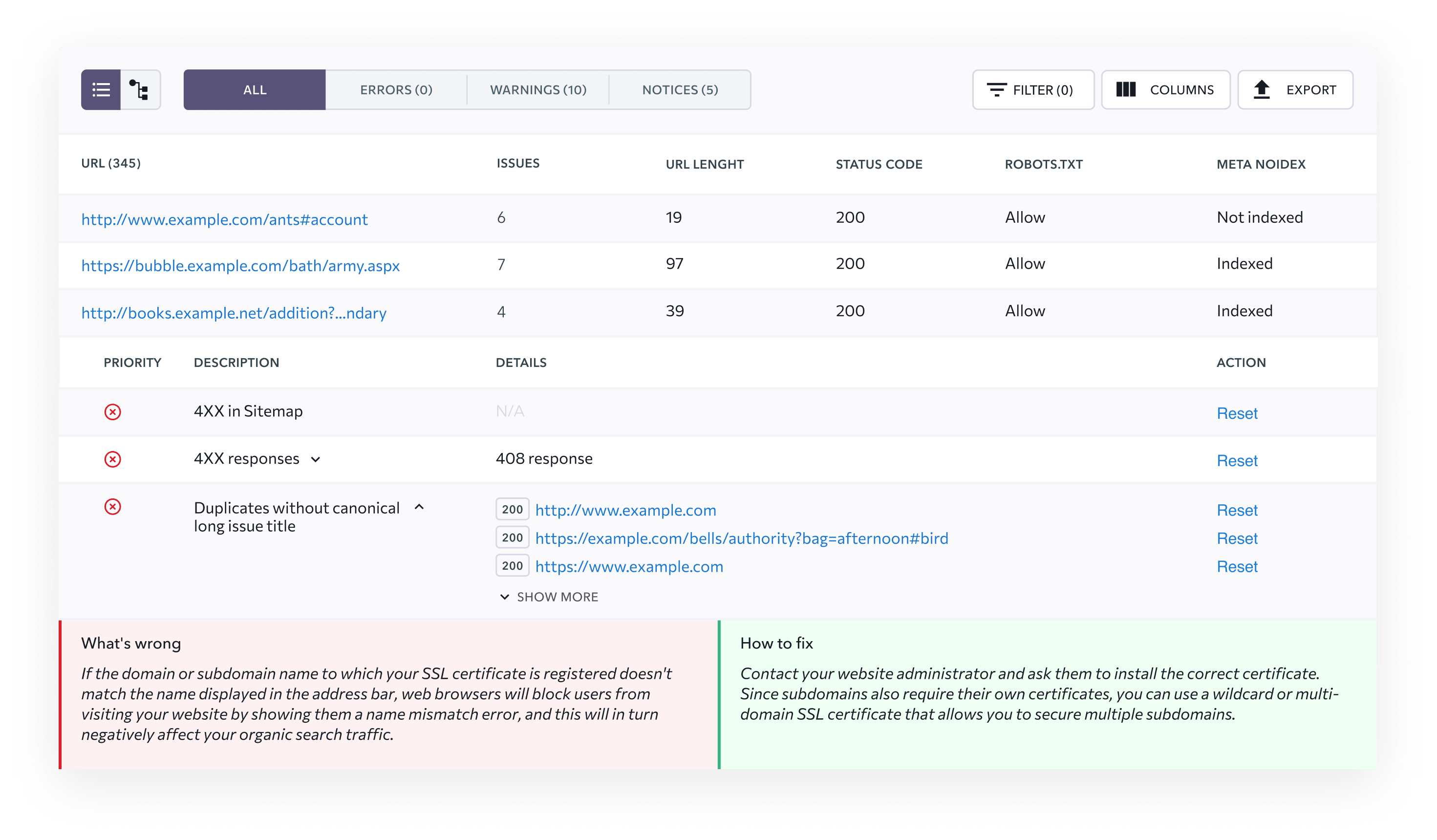This screenshot has width=1437, height=840.
Task: Open http://www.example.com/ants#account link
Action: (x=225, y=219)
